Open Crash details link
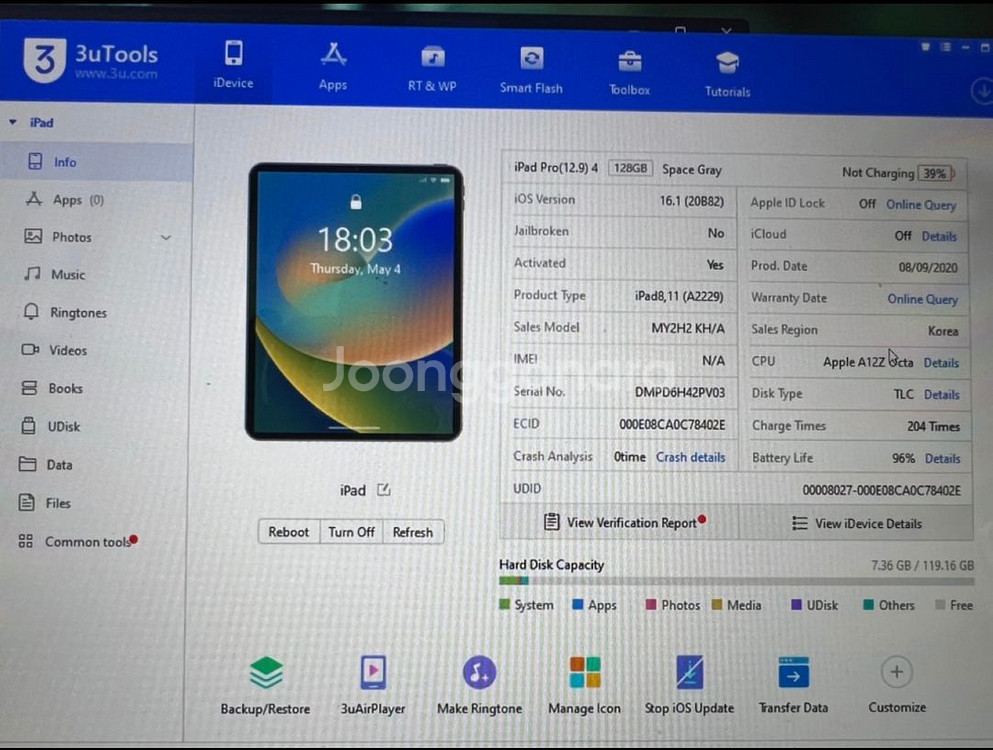This screenshot has width=993, height=750. 690,457
